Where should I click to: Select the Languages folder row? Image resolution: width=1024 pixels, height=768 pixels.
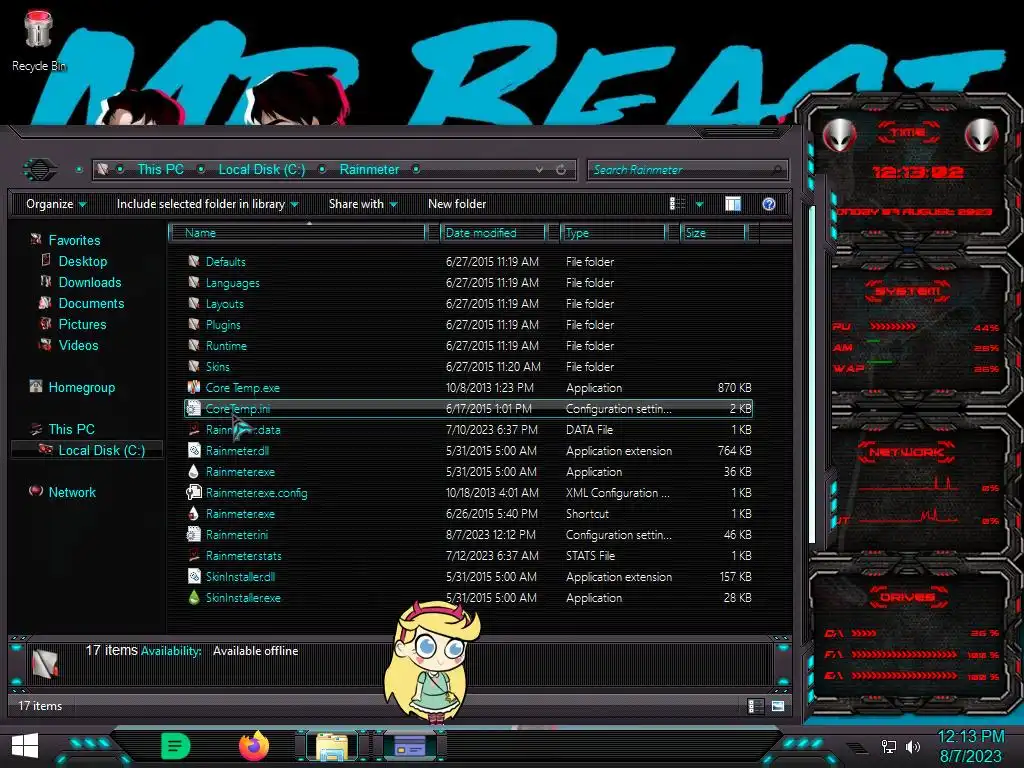[468, 283]
